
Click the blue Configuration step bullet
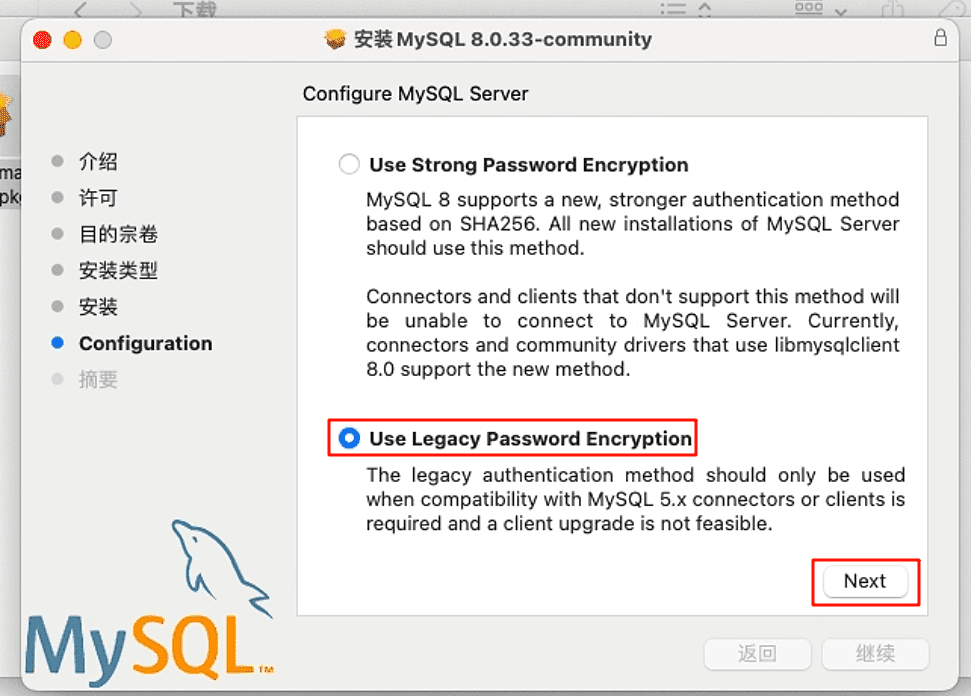(x=58, y=343)
